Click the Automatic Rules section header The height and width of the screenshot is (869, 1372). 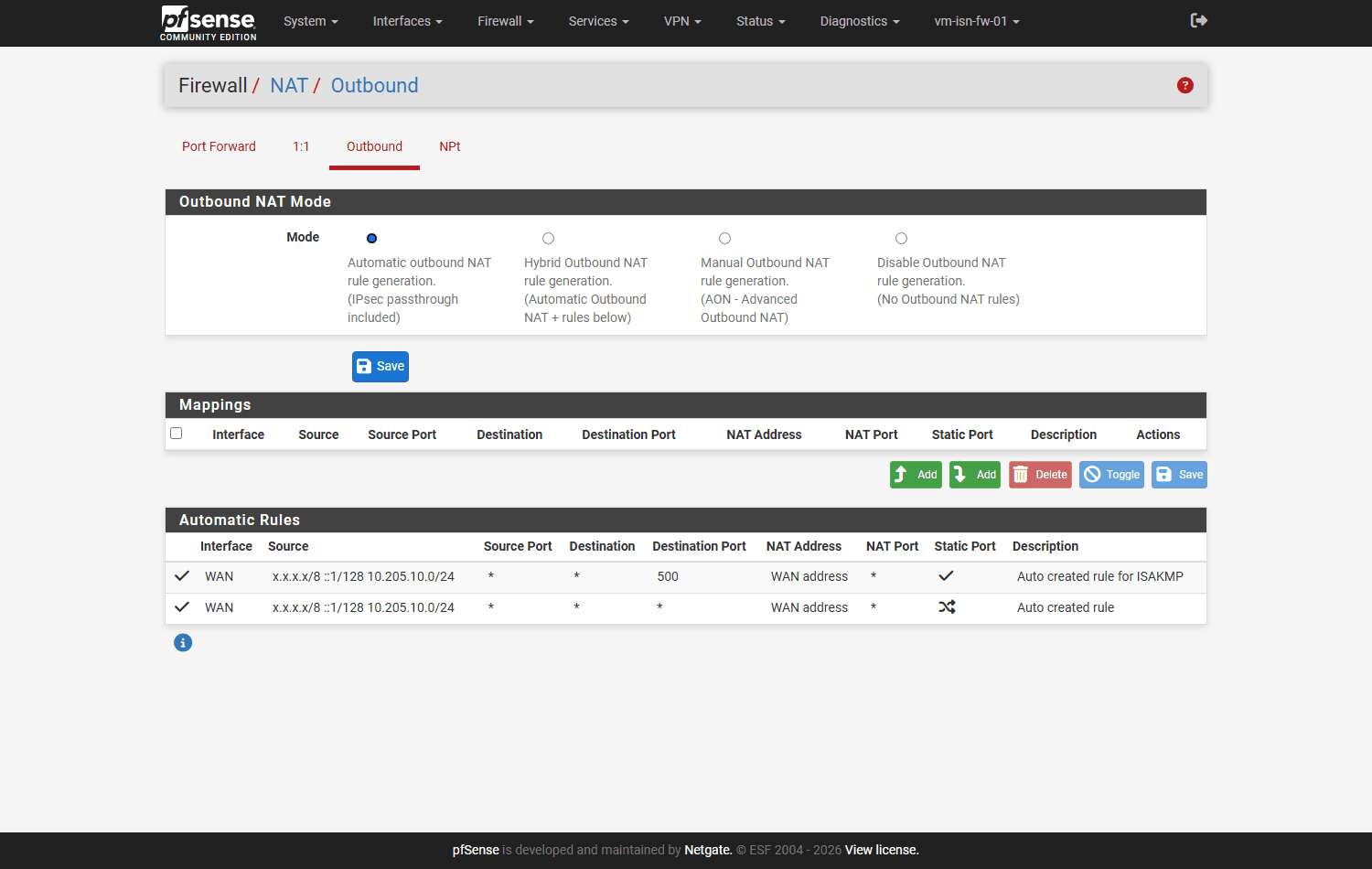(x=686, y=520)
